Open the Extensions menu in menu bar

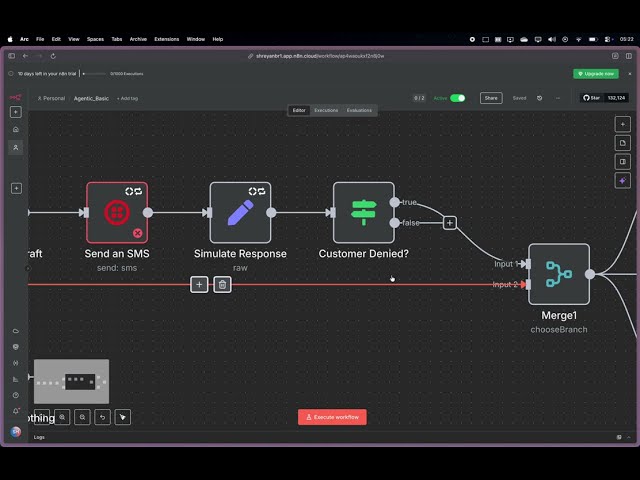pyautogui.click(x=167, y=39)
